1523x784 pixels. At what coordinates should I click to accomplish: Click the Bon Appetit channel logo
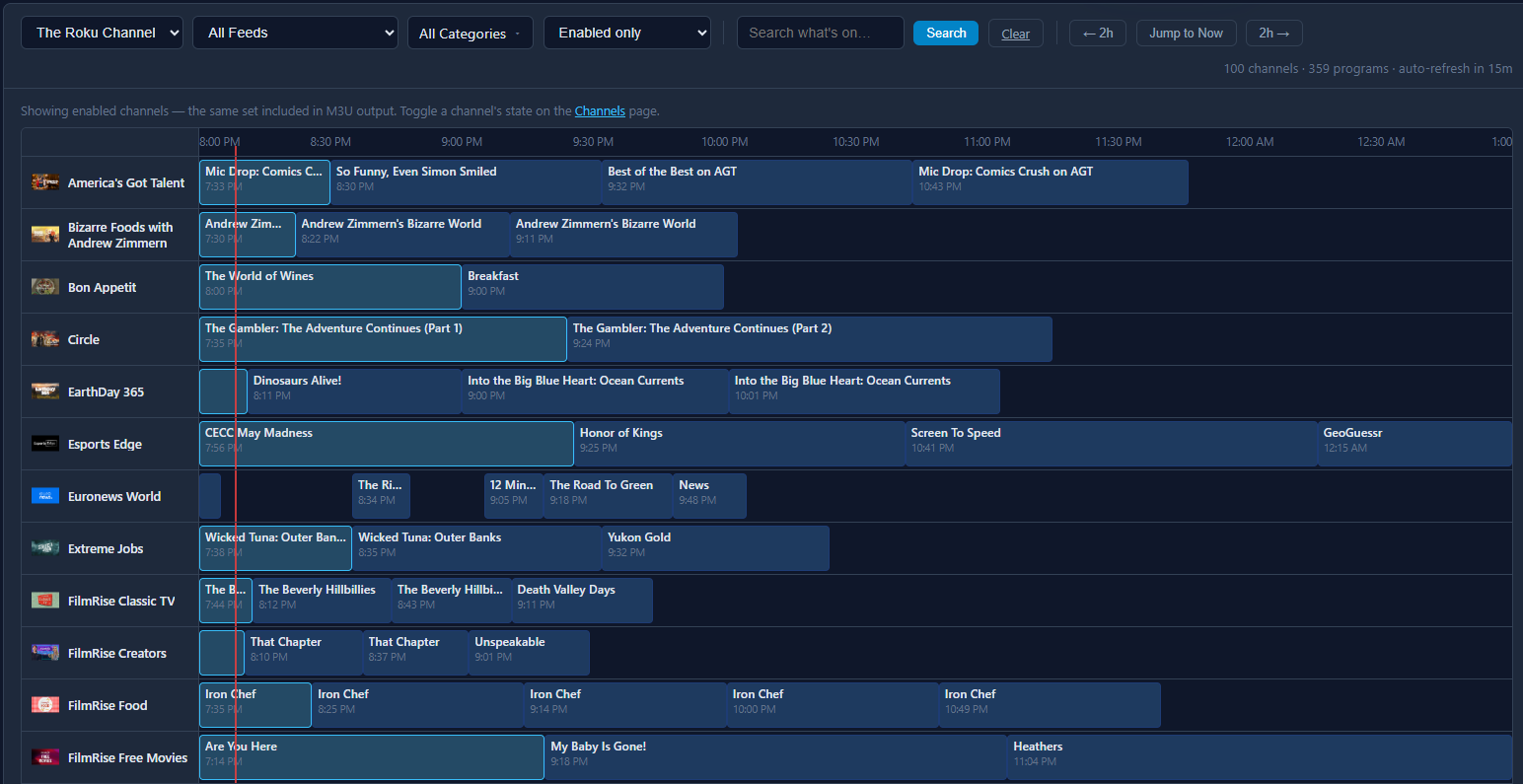pos(45,287)
